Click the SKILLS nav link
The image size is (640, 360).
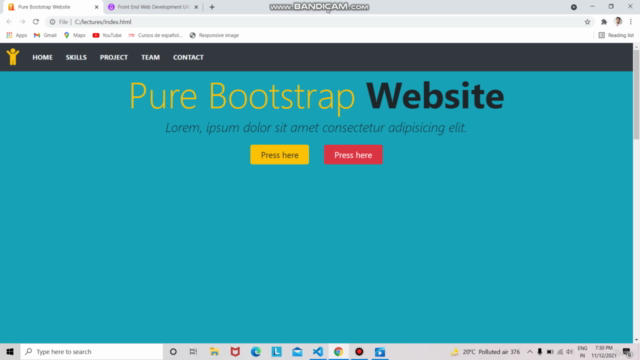pyautogui.click(x=76, y=57)
